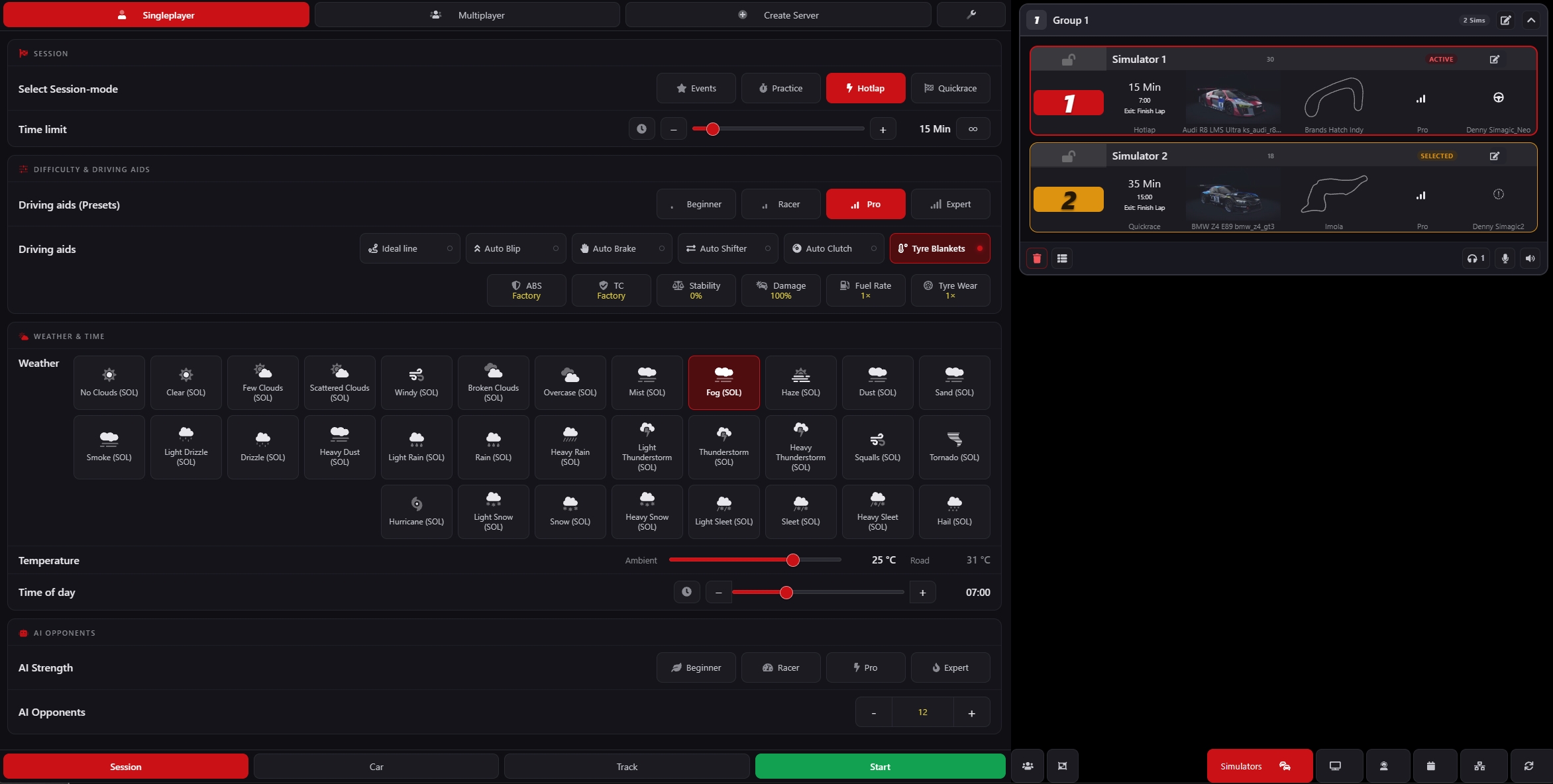This screenshot has height=784, width=1553.
Task: Open Fuel Rate 1× setting
Action: click(865, 290)
